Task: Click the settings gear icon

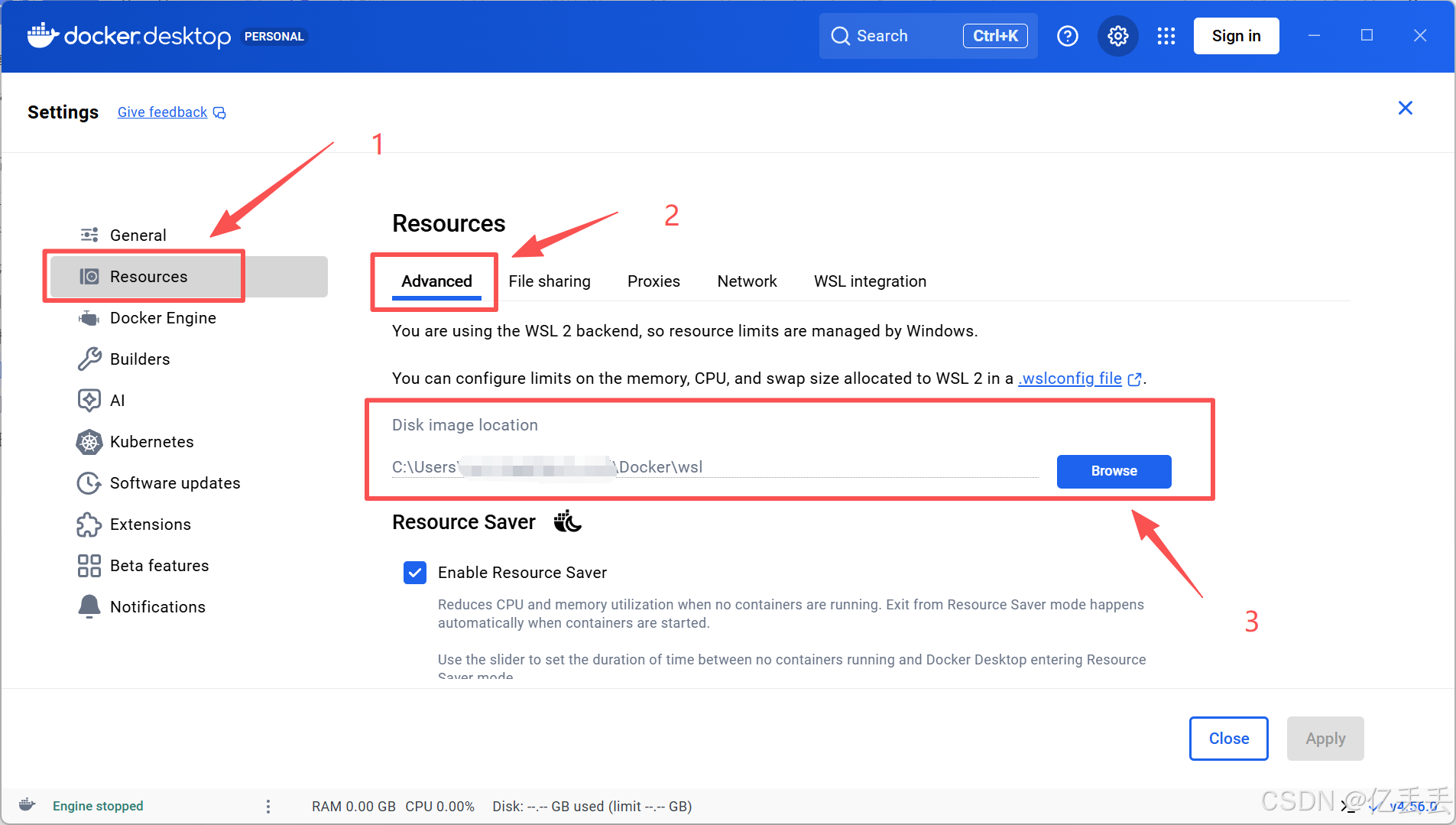Action: (1117, 36)
